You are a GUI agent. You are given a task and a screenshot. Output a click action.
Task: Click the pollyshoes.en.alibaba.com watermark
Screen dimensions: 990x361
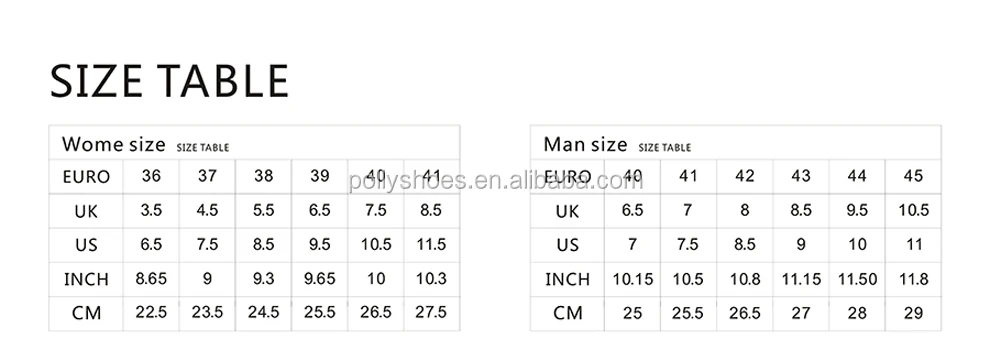coord(496,181)
